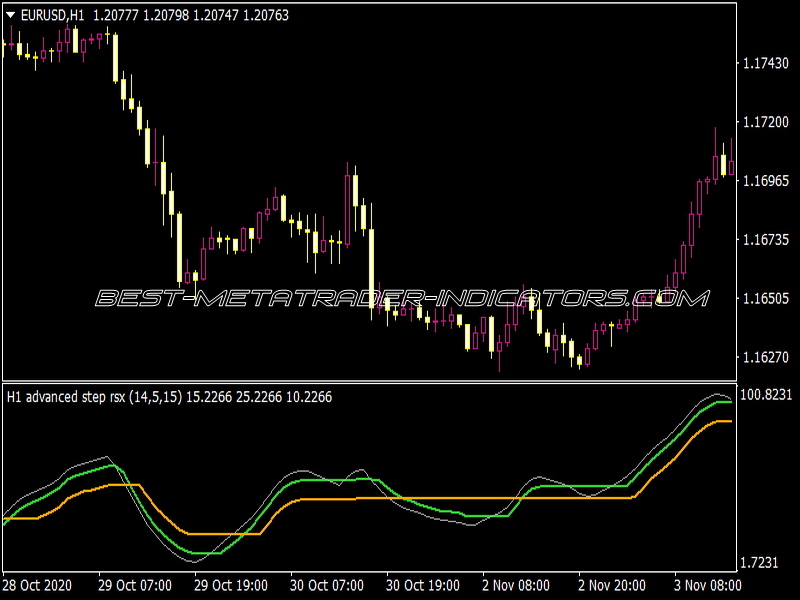800x600 pixels.
Task: Click the price label 1.16270
Action: (766, 357)
